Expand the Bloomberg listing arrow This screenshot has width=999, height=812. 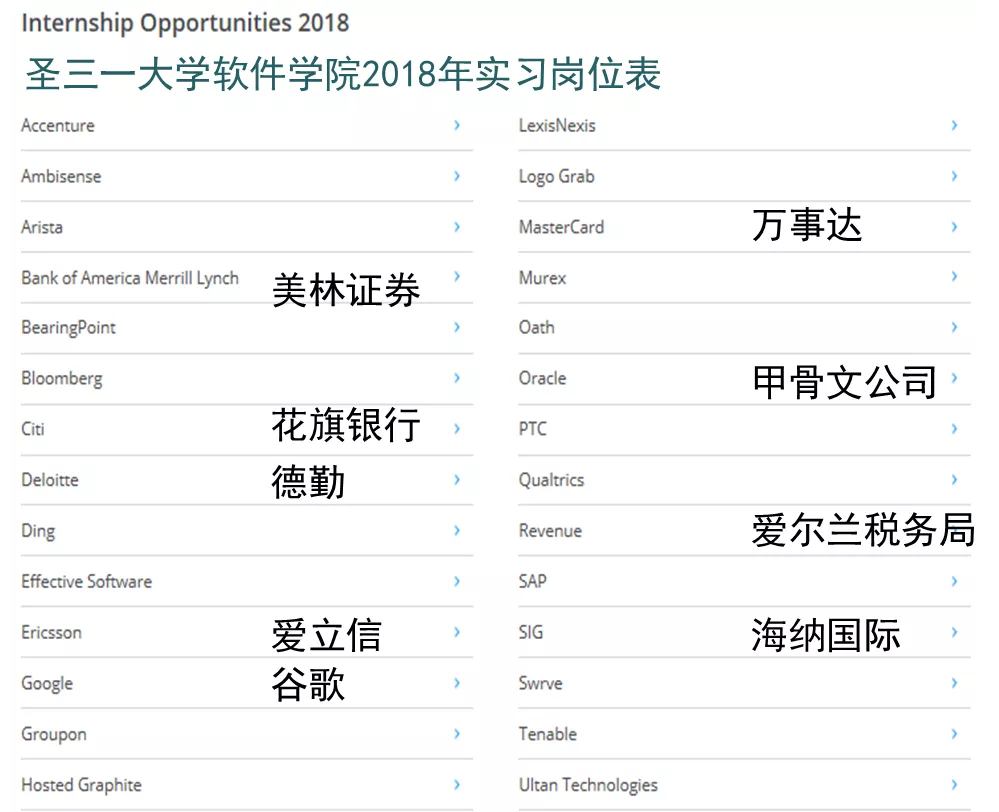coord(457,378)
